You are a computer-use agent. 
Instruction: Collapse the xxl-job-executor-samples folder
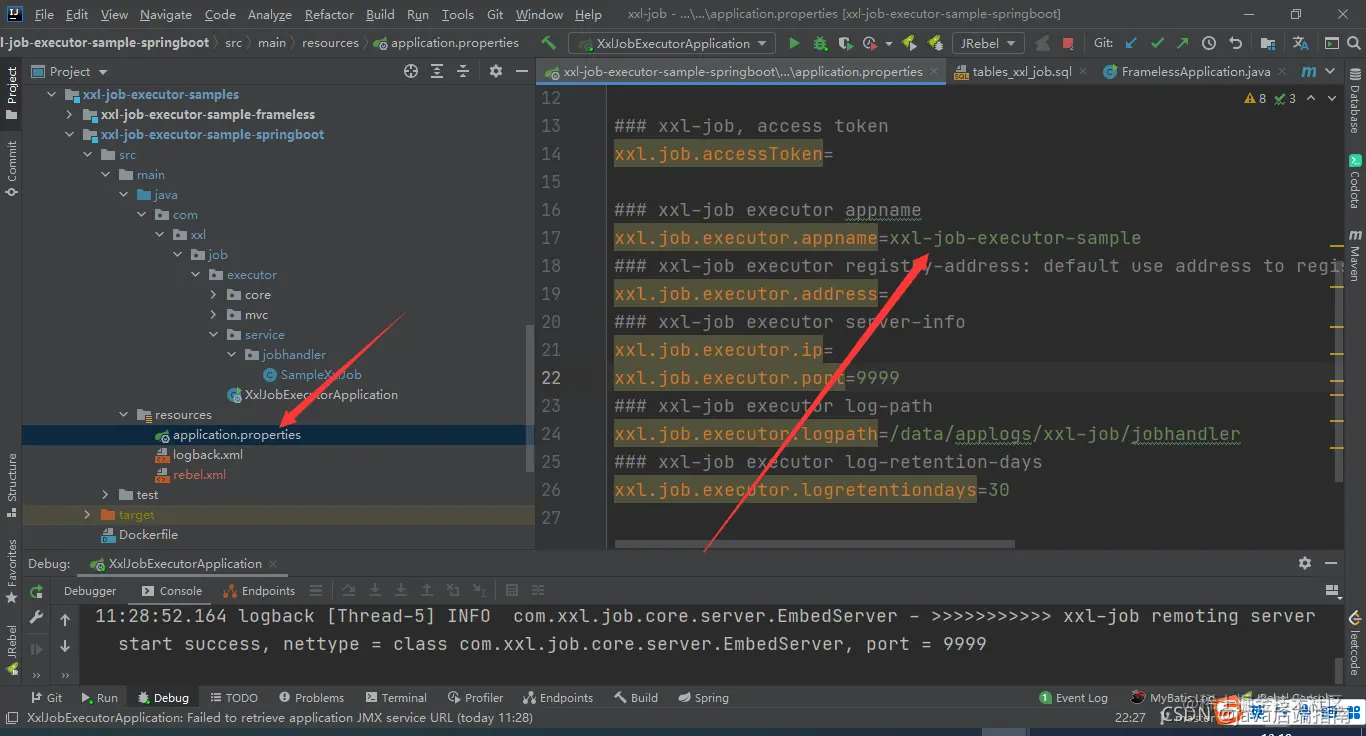coord(52,95)
